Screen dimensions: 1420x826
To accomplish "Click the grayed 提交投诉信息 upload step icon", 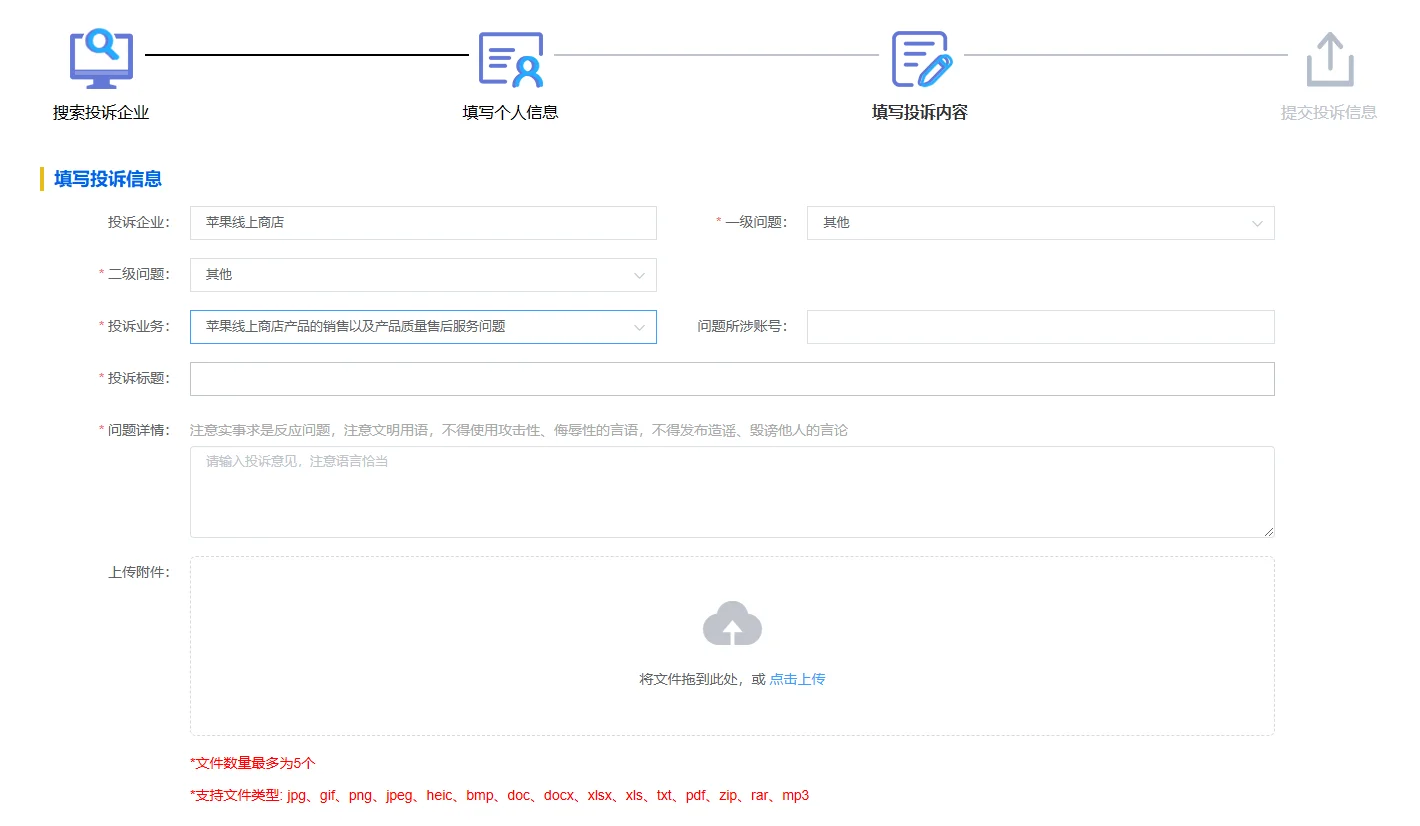I will (1330, 60).
